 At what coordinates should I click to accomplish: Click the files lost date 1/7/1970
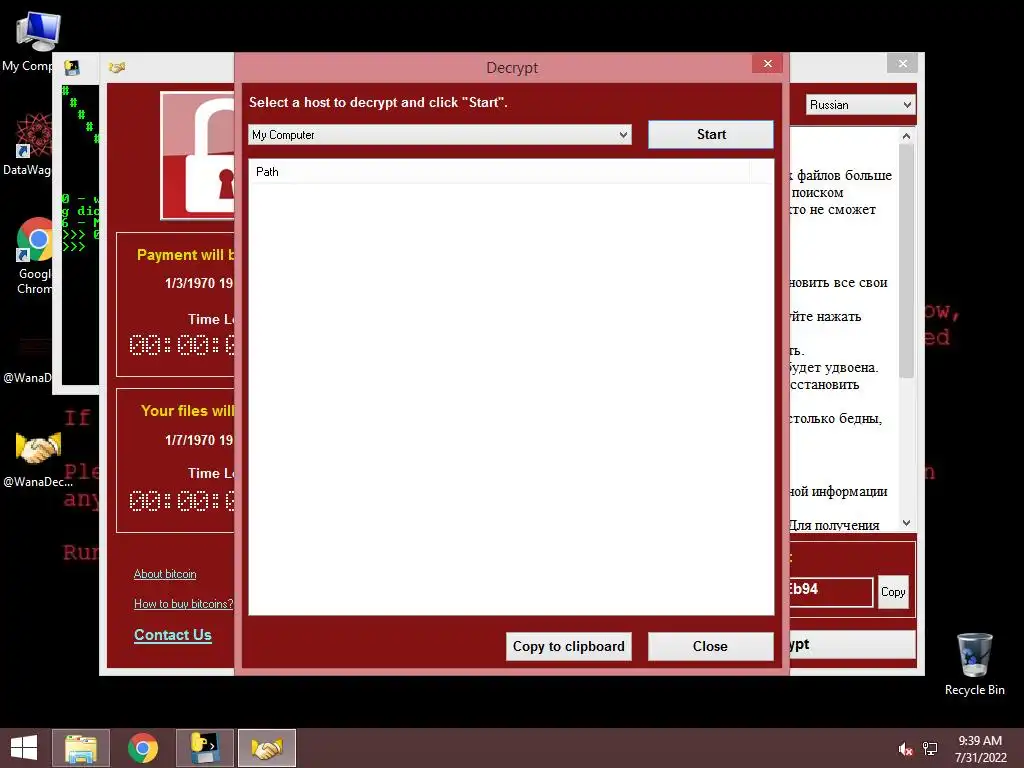[199, 440]
